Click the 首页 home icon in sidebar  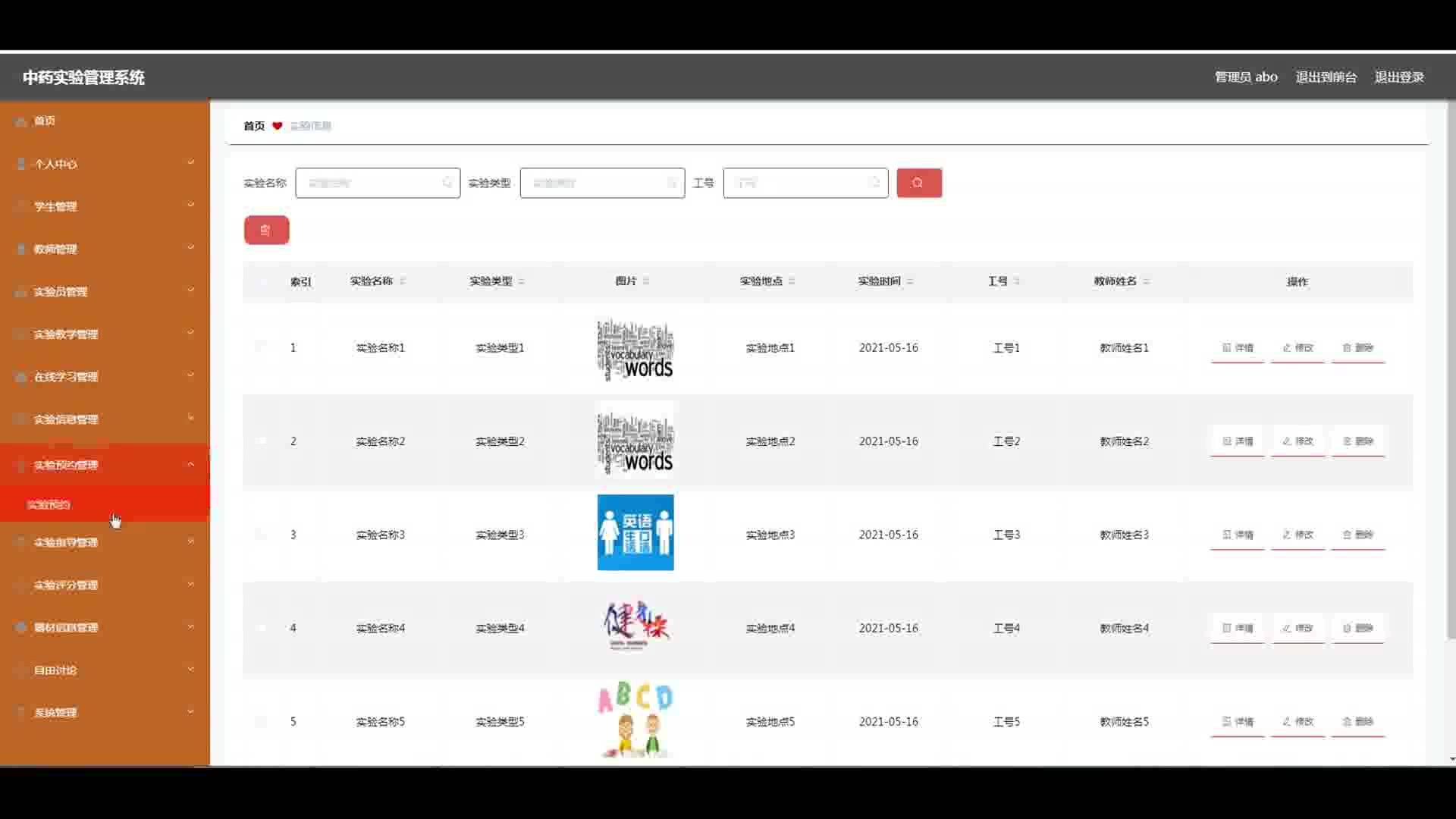21,121
